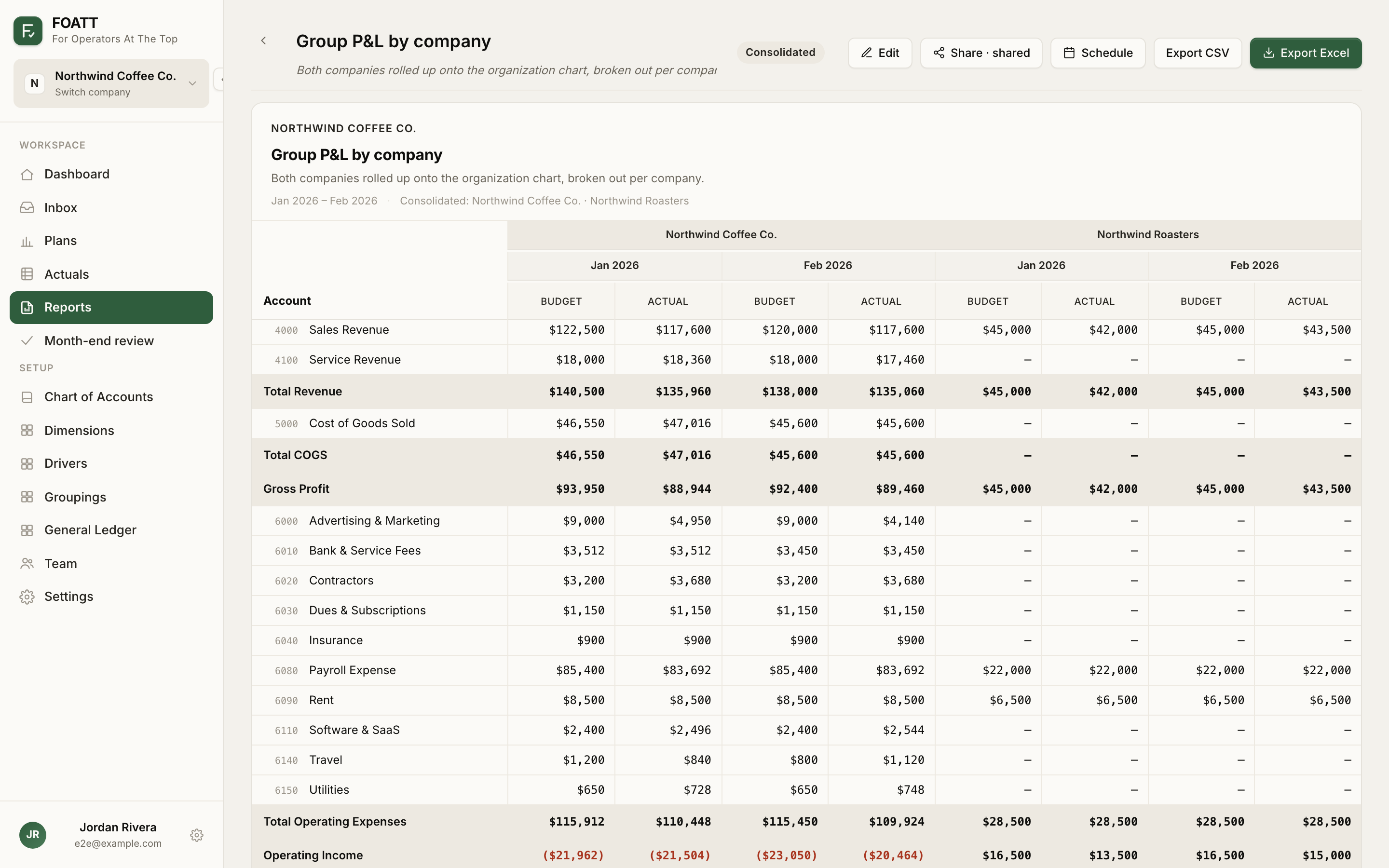Click the Actuals table icon
Image resolution: width=1389 pixels, height=868 pixels.
pyautogui.click(x=27, y=274)
